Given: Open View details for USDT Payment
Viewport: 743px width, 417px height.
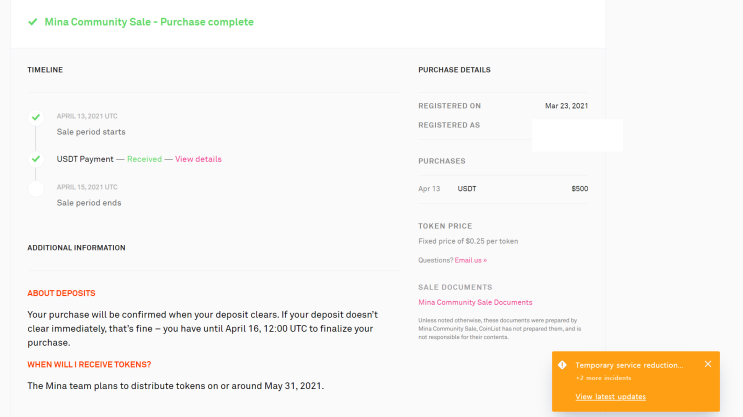Looking at the screenshot, I should [198, 159].
